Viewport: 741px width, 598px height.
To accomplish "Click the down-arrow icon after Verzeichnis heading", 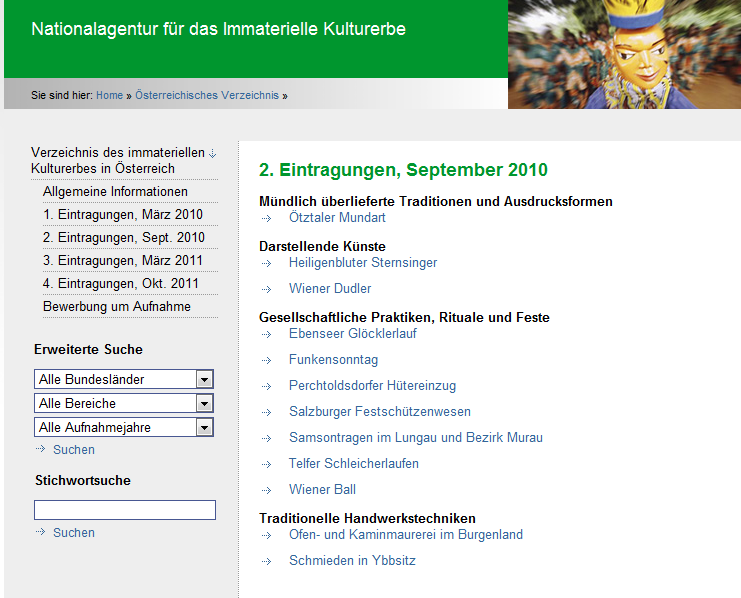I will (x=212, y=153).
